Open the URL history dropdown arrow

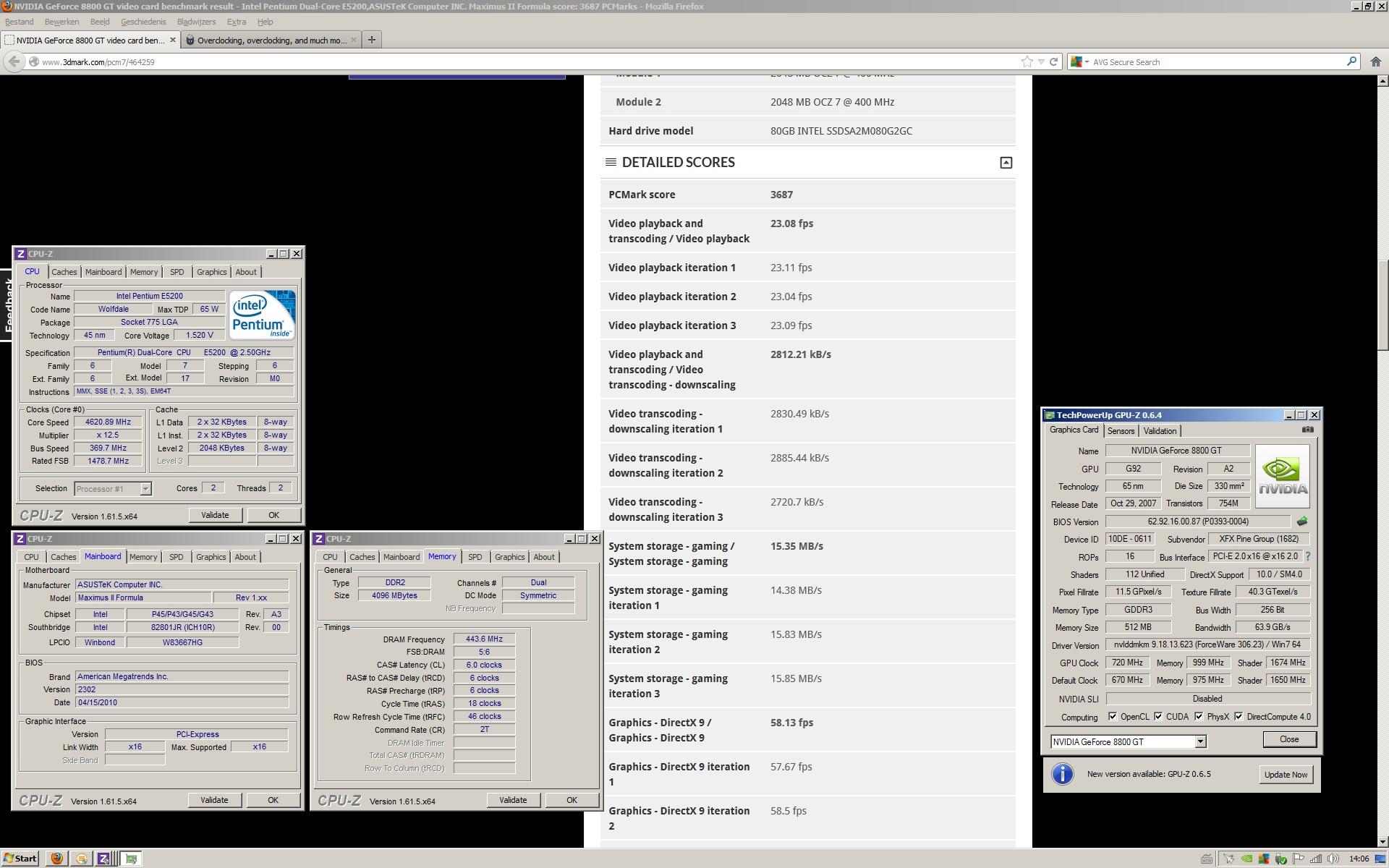[1041, 61]
